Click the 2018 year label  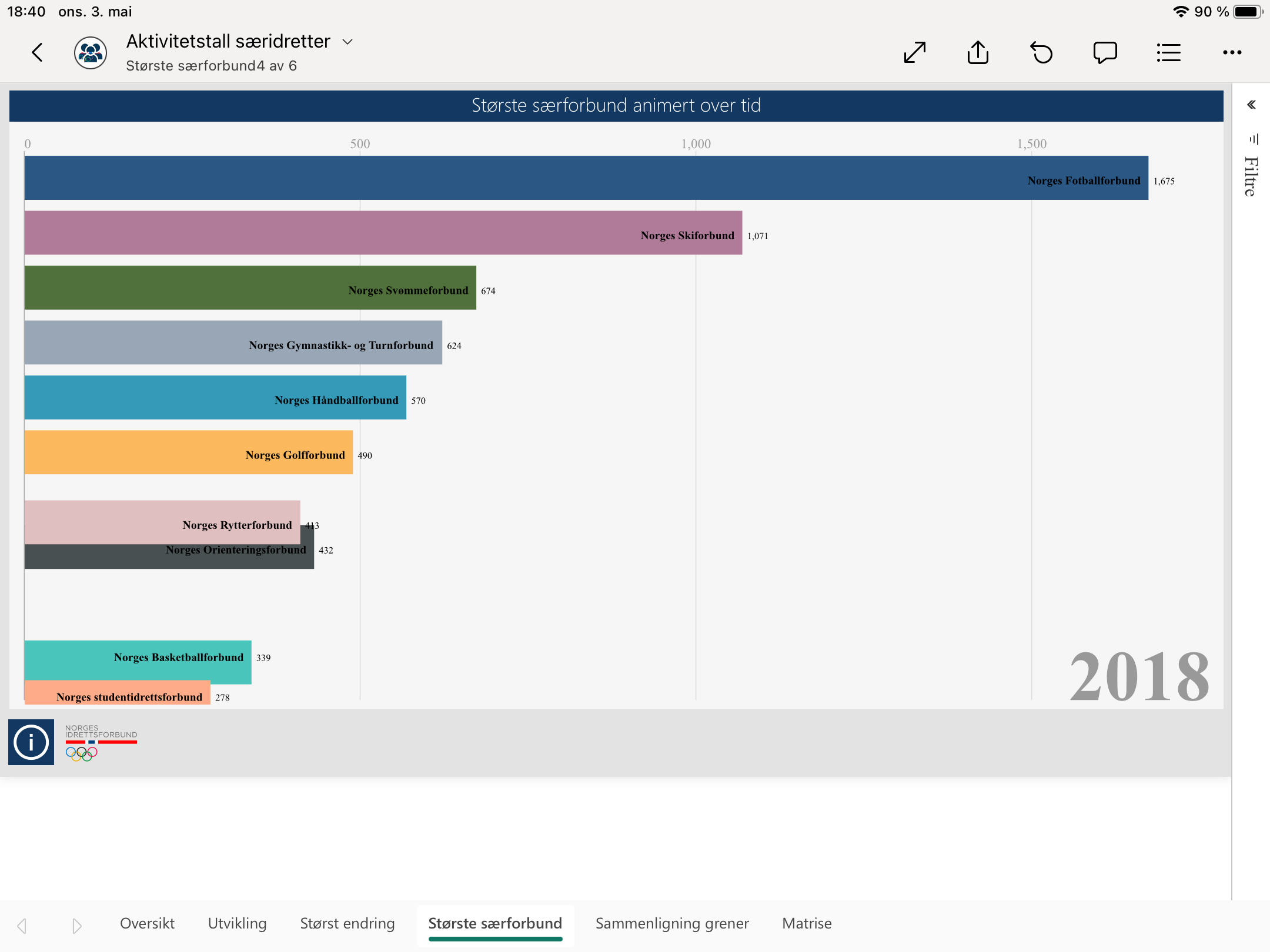(x=1139, y=677)
